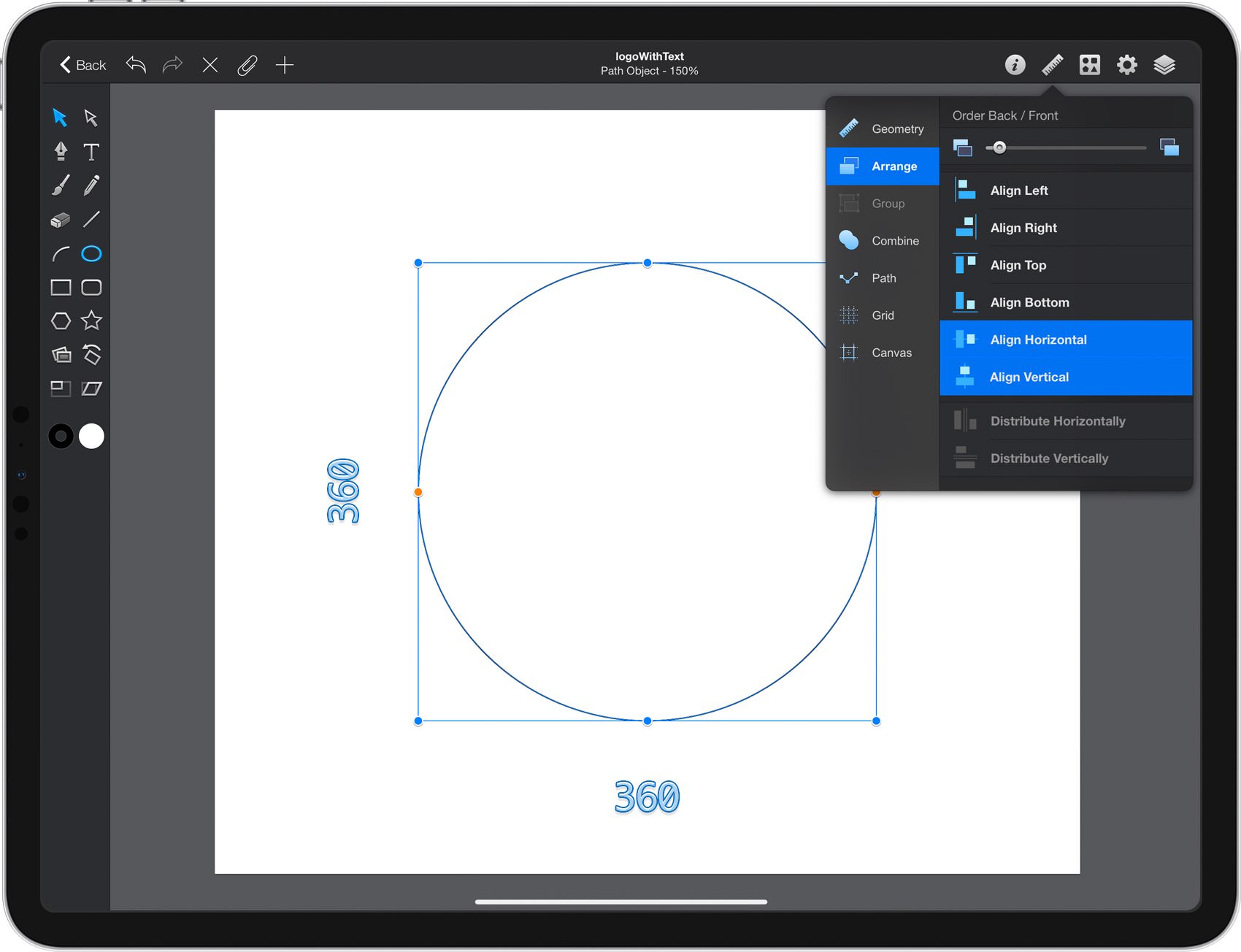Image resolution: width=1241 pixels, height=952 pixels.
Task: Select the Rounded Rectangle tool
Action: pyautogui.click(x=91, y=288)
